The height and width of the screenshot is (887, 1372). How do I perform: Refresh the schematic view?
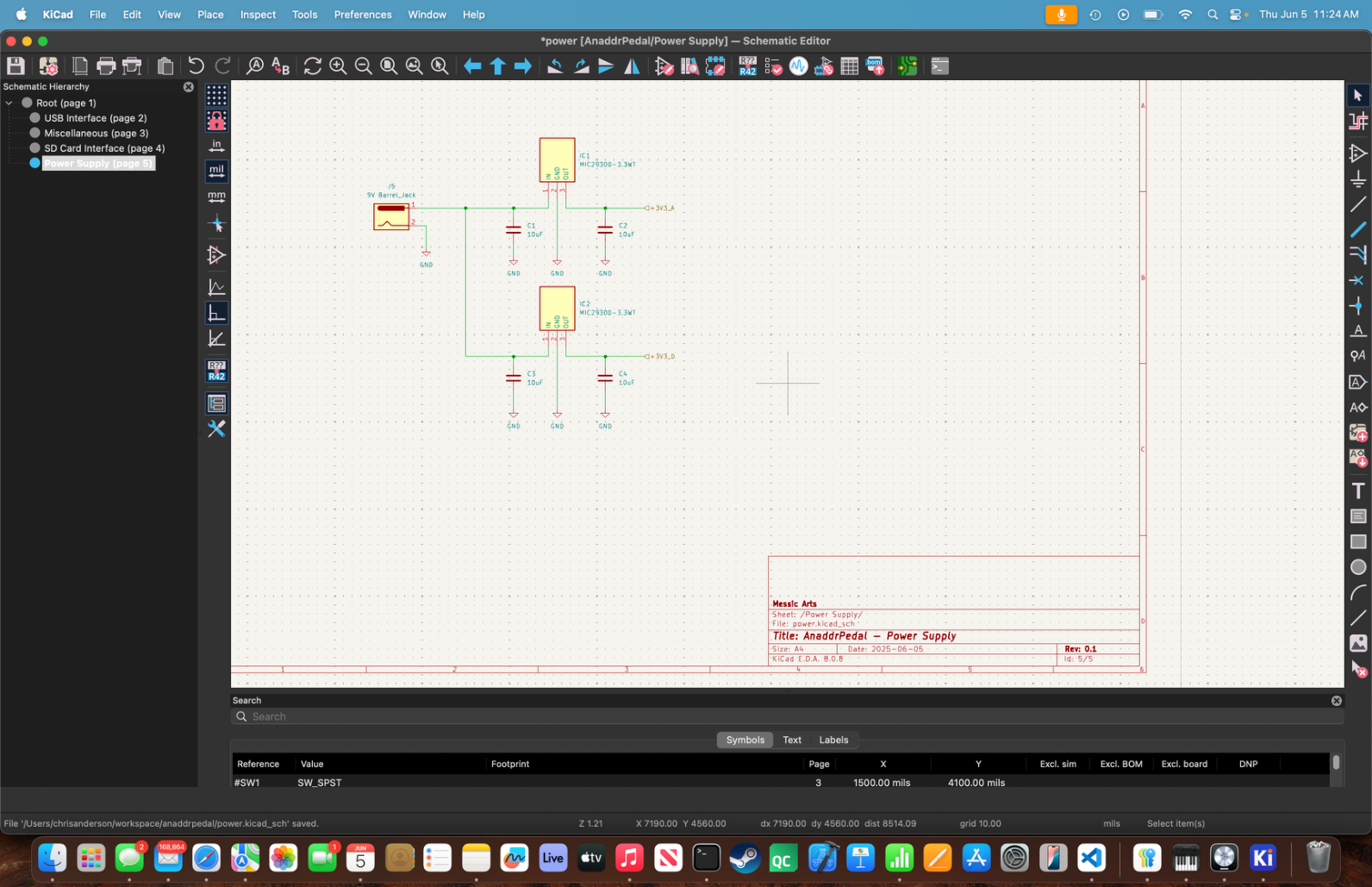[x=313, y=66]
